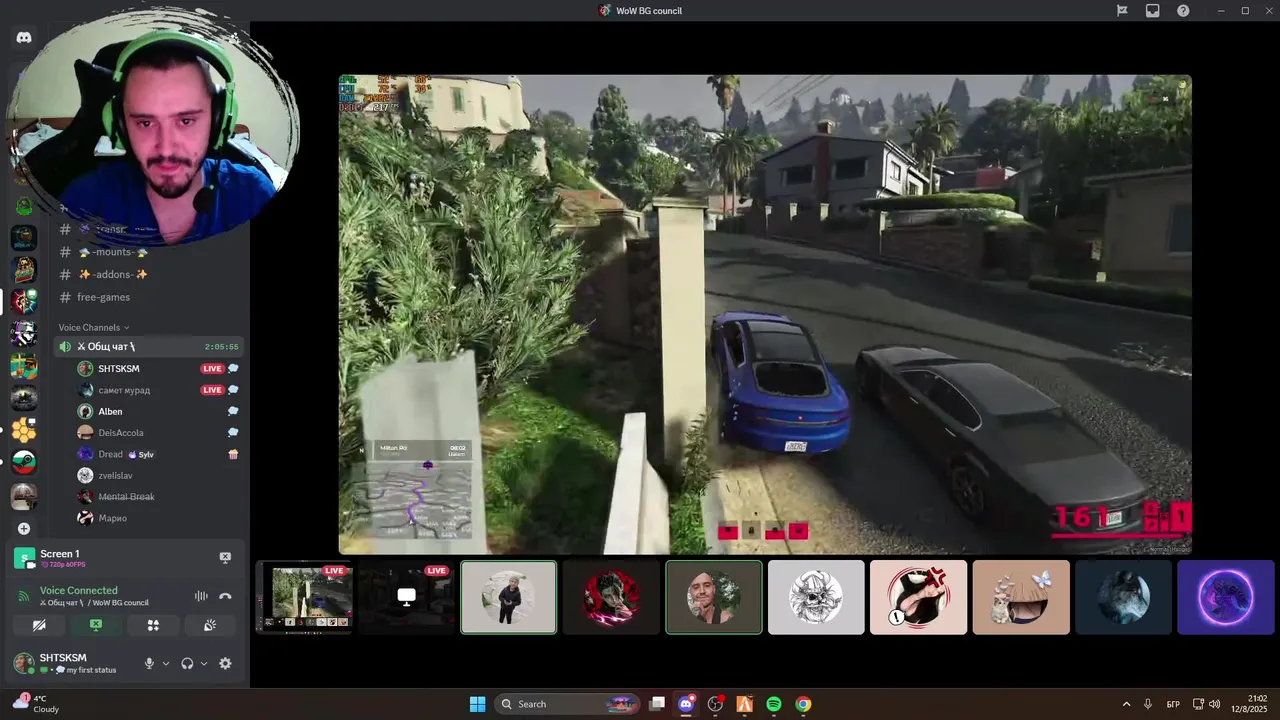This screenshot has width=1280, height=720.
Task: Open SHTSKSM user in voice list
Action: (x=118, y=369)
